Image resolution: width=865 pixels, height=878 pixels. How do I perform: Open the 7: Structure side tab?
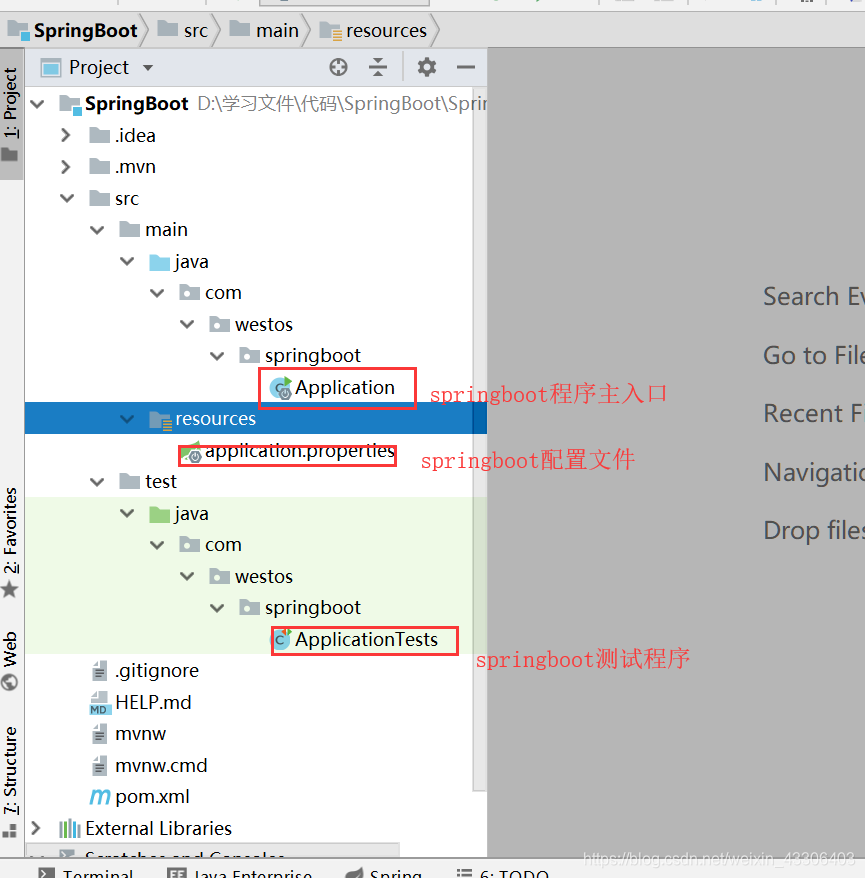[x=11, y=782]
